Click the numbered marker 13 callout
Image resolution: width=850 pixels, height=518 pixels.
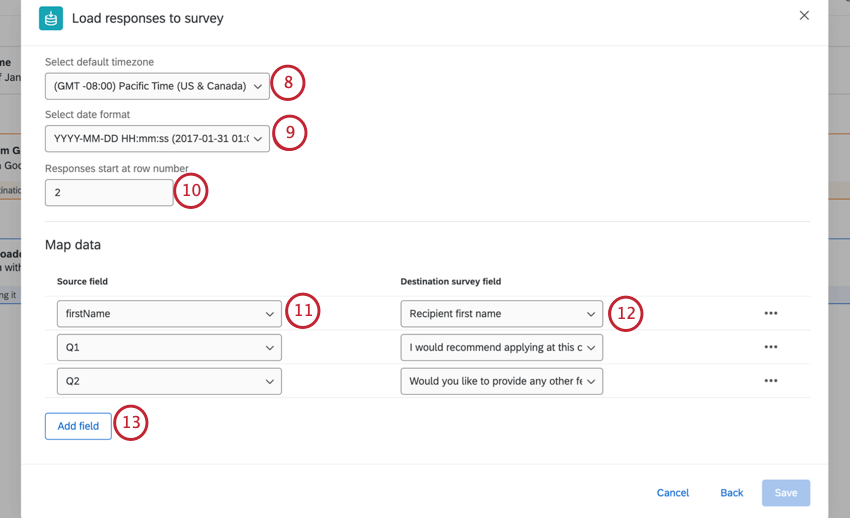point(131,423)
